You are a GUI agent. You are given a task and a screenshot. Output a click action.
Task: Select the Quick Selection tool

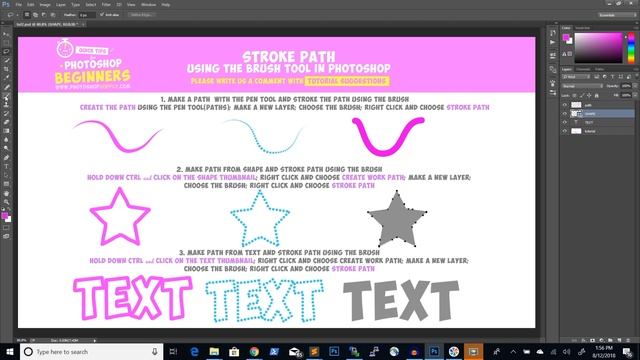[6, 60]
